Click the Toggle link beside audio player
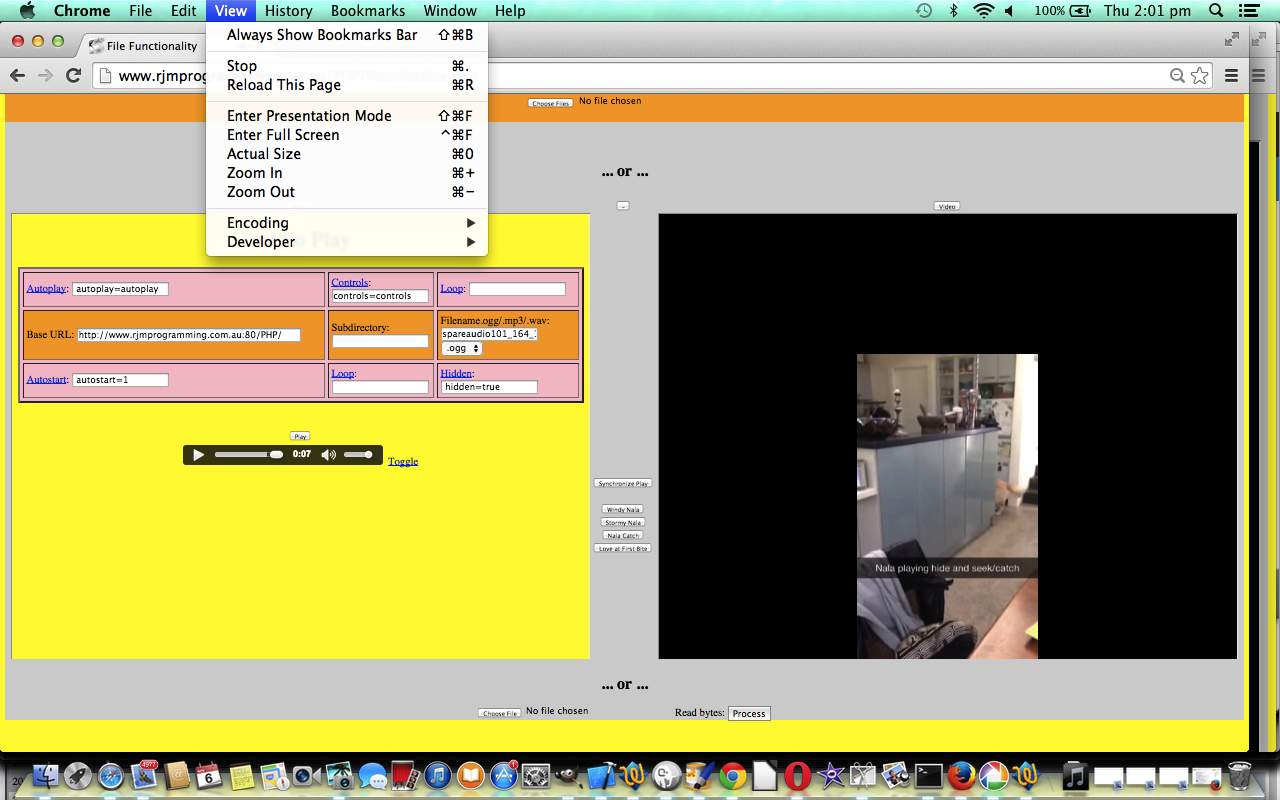The image size is (1280, 800). 403,461
